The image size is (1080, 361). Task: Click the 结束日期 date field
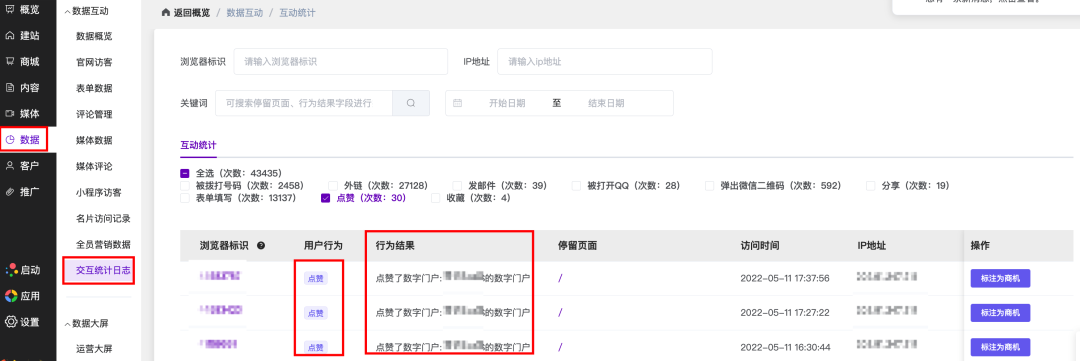pyautogui.click(x=606, y=103)
